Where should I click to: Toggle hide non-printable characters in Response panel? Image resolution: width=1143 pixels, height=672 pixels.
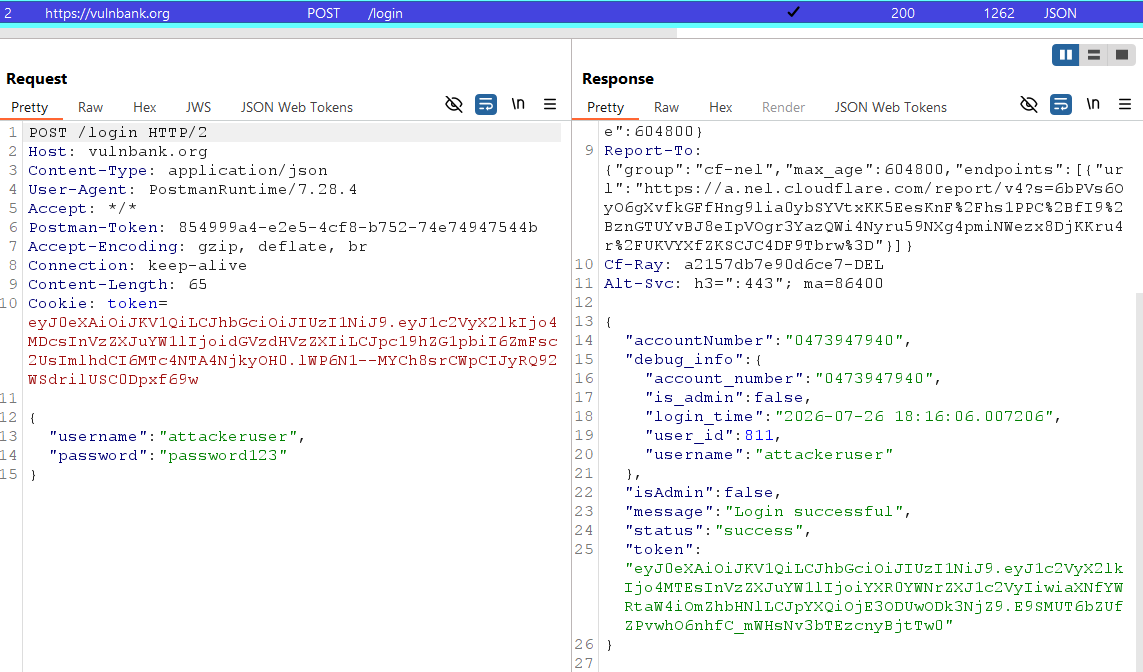[1029, 104]
